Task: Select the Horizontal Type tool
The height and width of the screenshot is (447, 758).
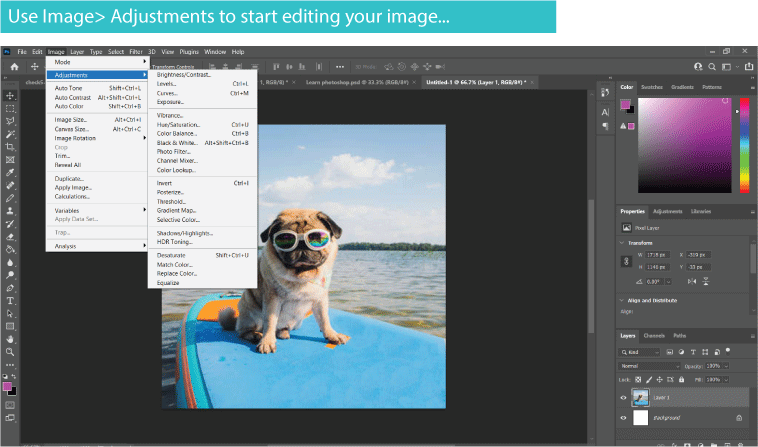Action: (11, 299)
